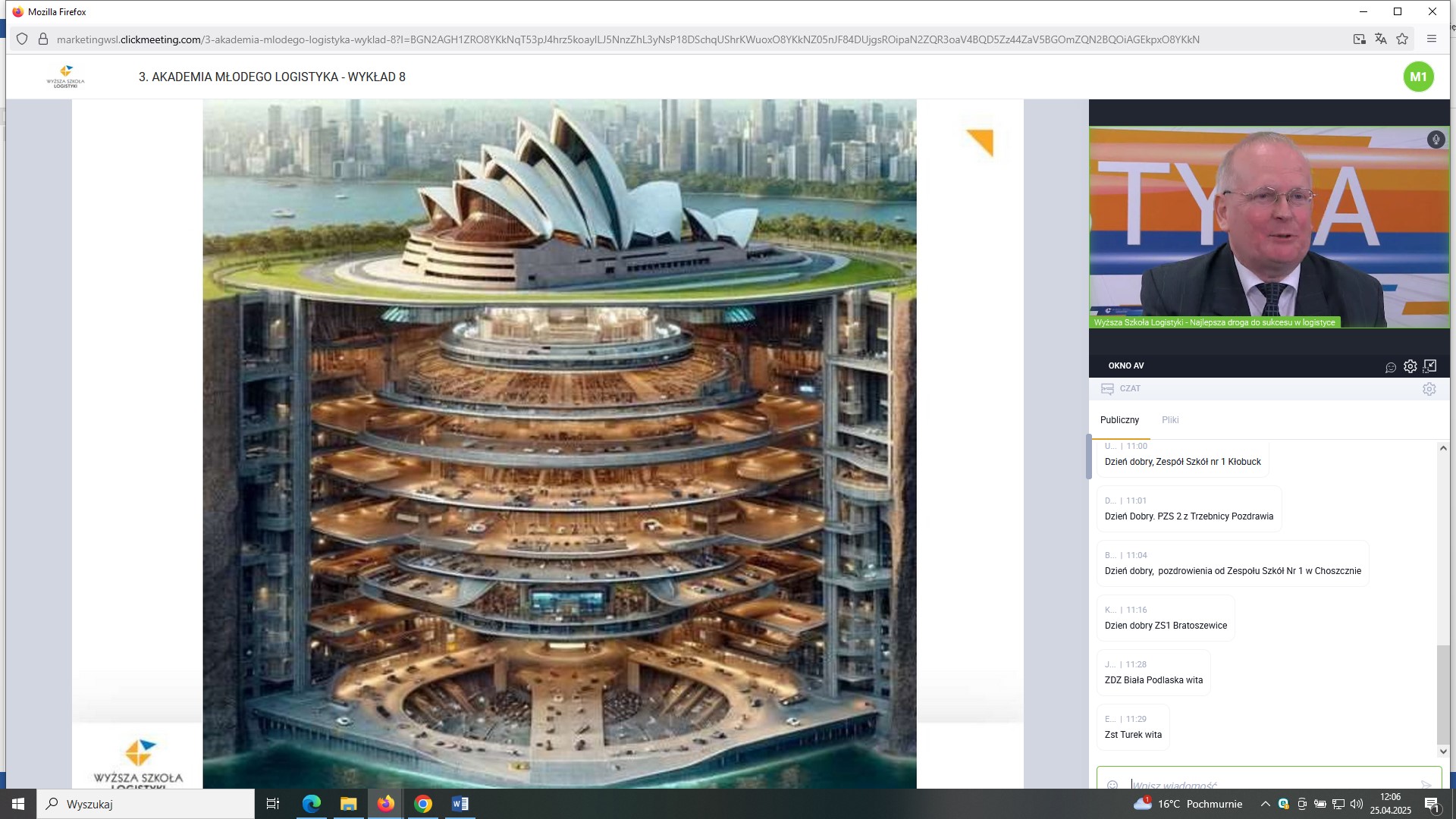The width and height of the screenshot is (1456, 819).
Task: Click message about Zespół Szkół Nr 1 w Choszcznie
Action: pos(1232,571)
